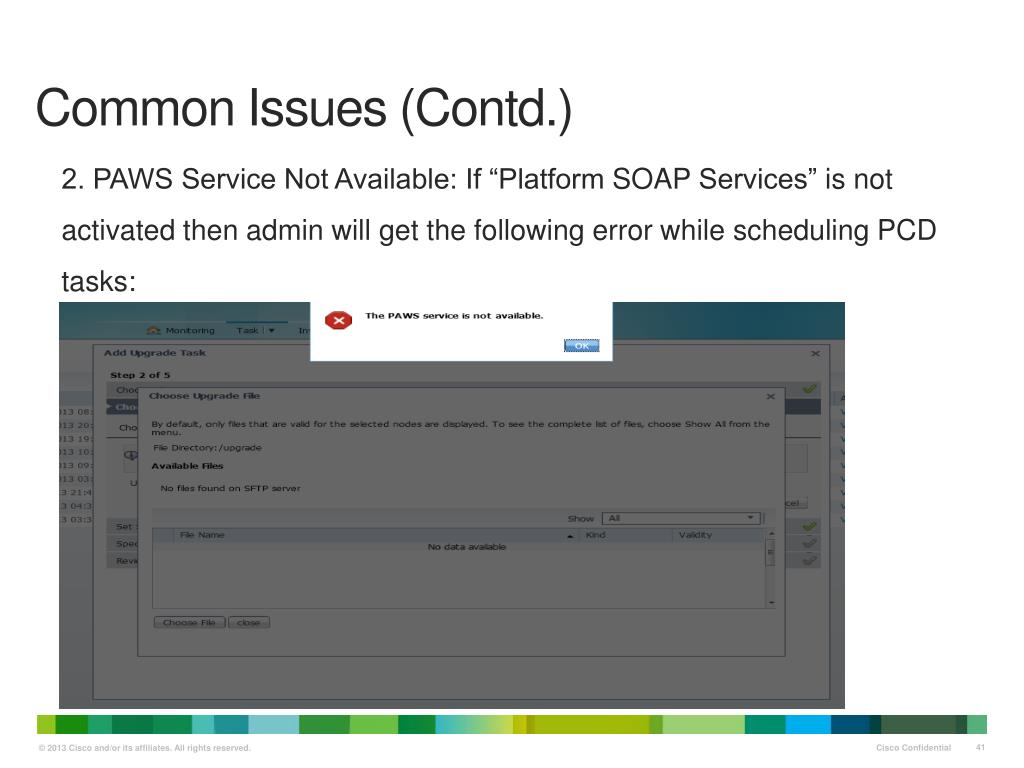Click OK in the PAWS error dialog
1024x768 pixels.
click(x=581, y=345)
